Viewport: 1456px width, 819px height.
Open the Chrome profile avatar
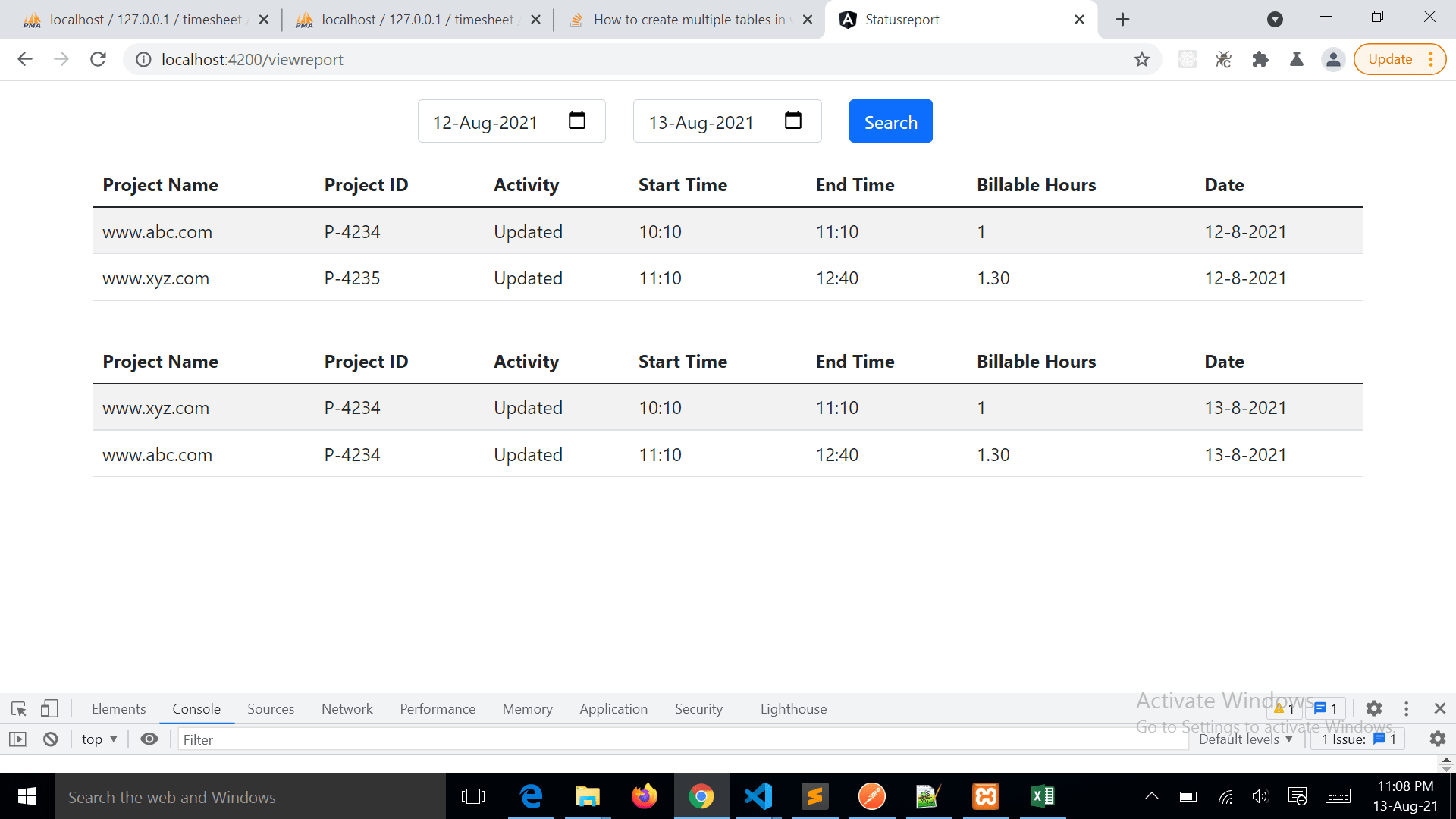point(1333,59)
